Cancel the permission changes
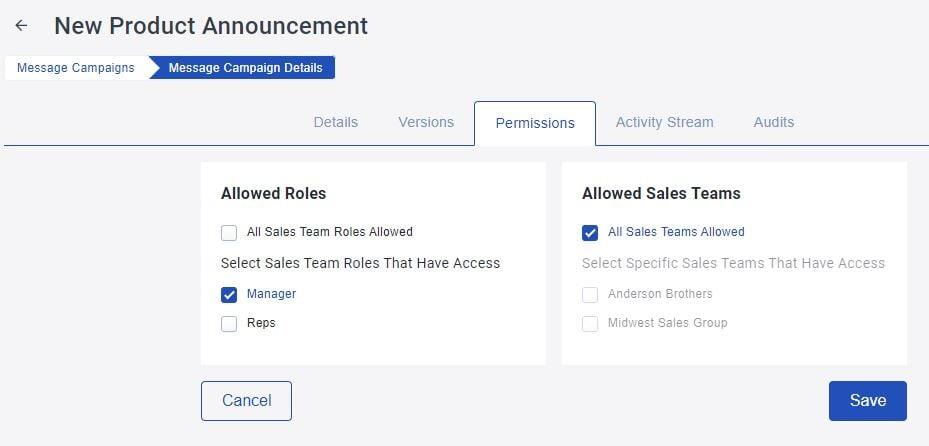 tap(246, 401)
